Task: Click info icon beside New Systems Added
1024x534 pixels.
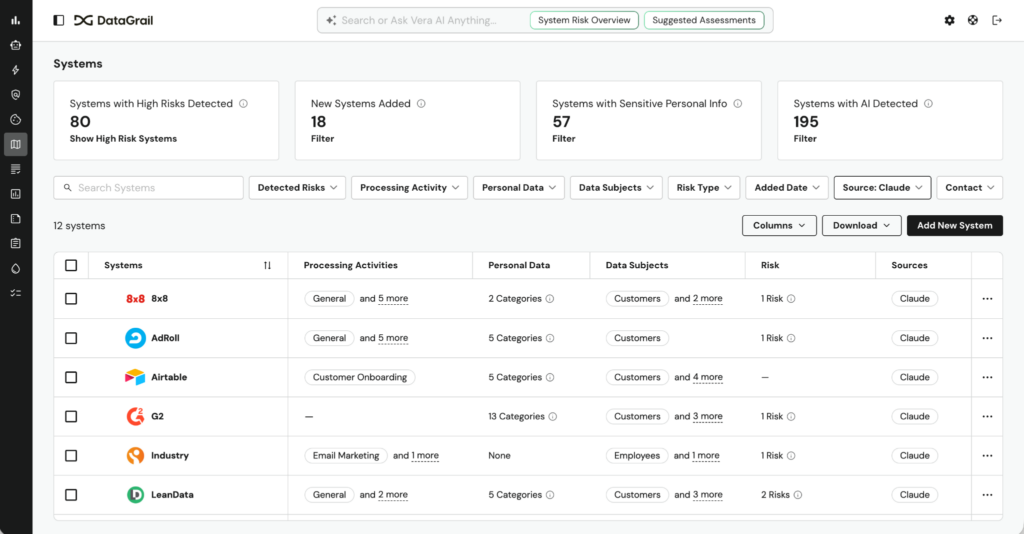Action: tap(421, 103)
